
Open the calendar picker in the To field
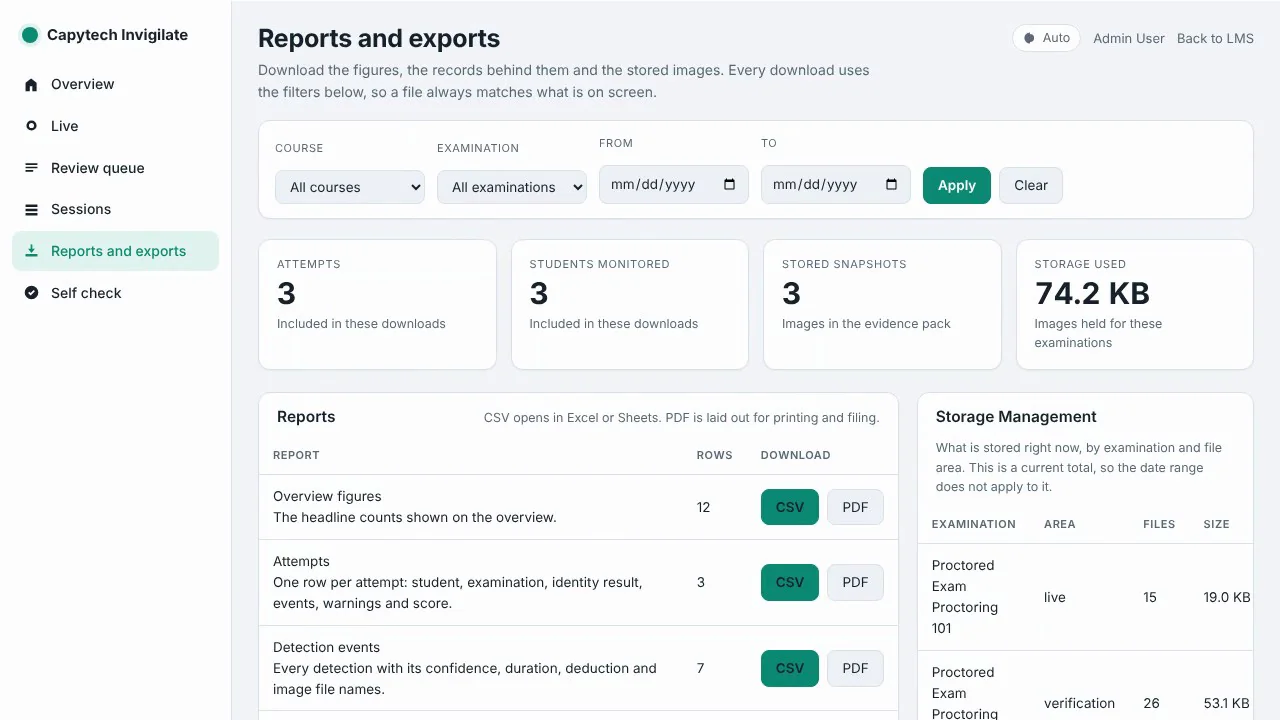(x=891, y=185)
